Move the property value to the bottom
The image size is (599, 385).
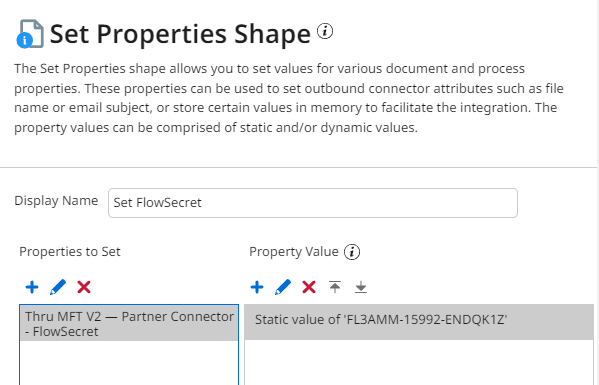(361, 287)
